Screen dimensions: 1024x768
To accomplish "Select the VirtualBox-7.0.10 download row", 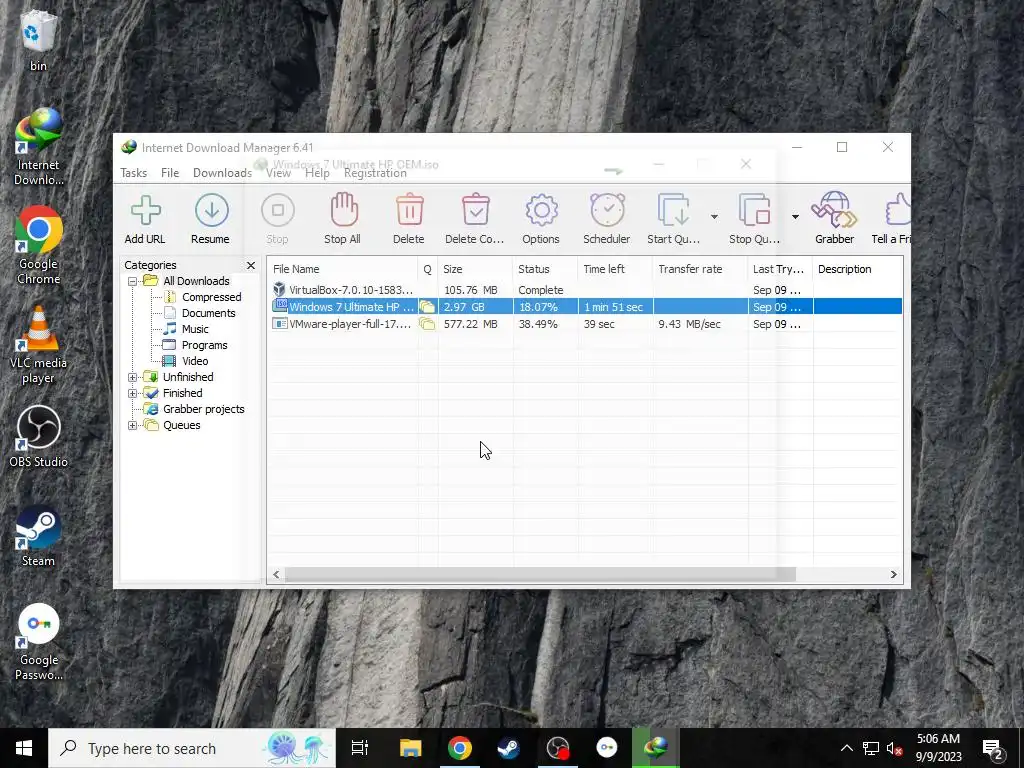I will [x=586, y=290].
